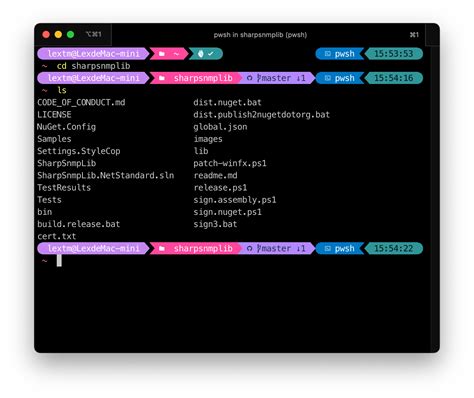Click the global.json file name
The image size is (474, 398).
coord(220,127)
